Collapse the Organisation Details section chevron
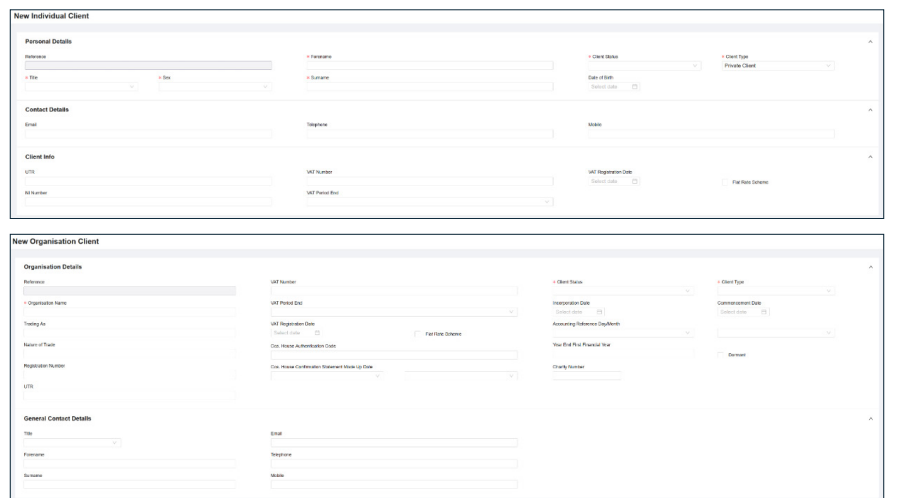Viewport: 903px width, 498px height. click(870, 266)
